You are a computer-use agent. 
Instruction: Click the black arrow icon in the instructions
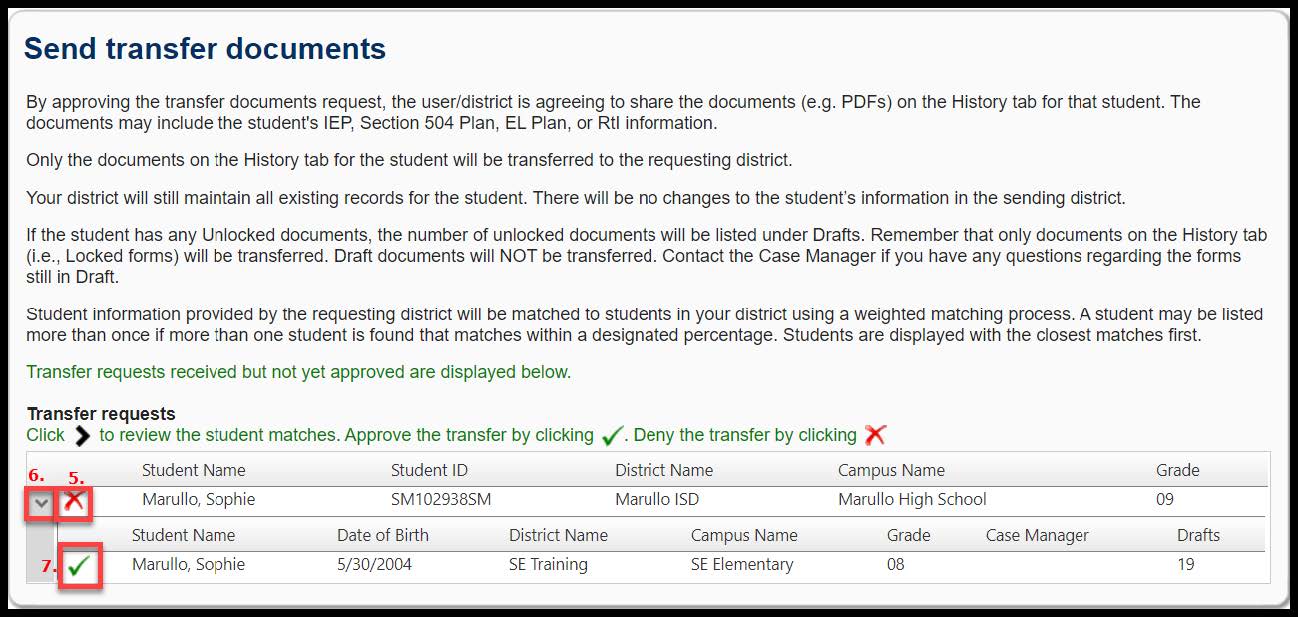click(82, 436)
